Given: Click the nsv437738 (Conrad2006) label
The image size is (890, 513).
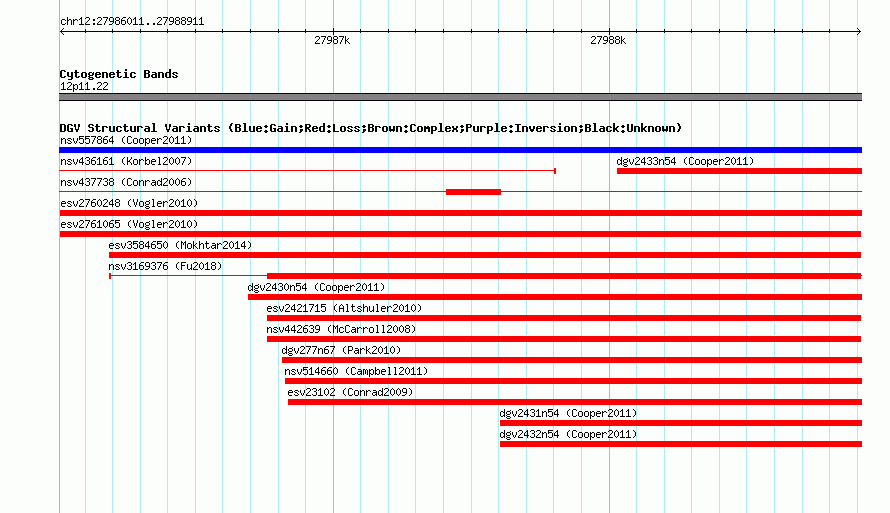Looking at the screenshot, I should pos(126,182).
